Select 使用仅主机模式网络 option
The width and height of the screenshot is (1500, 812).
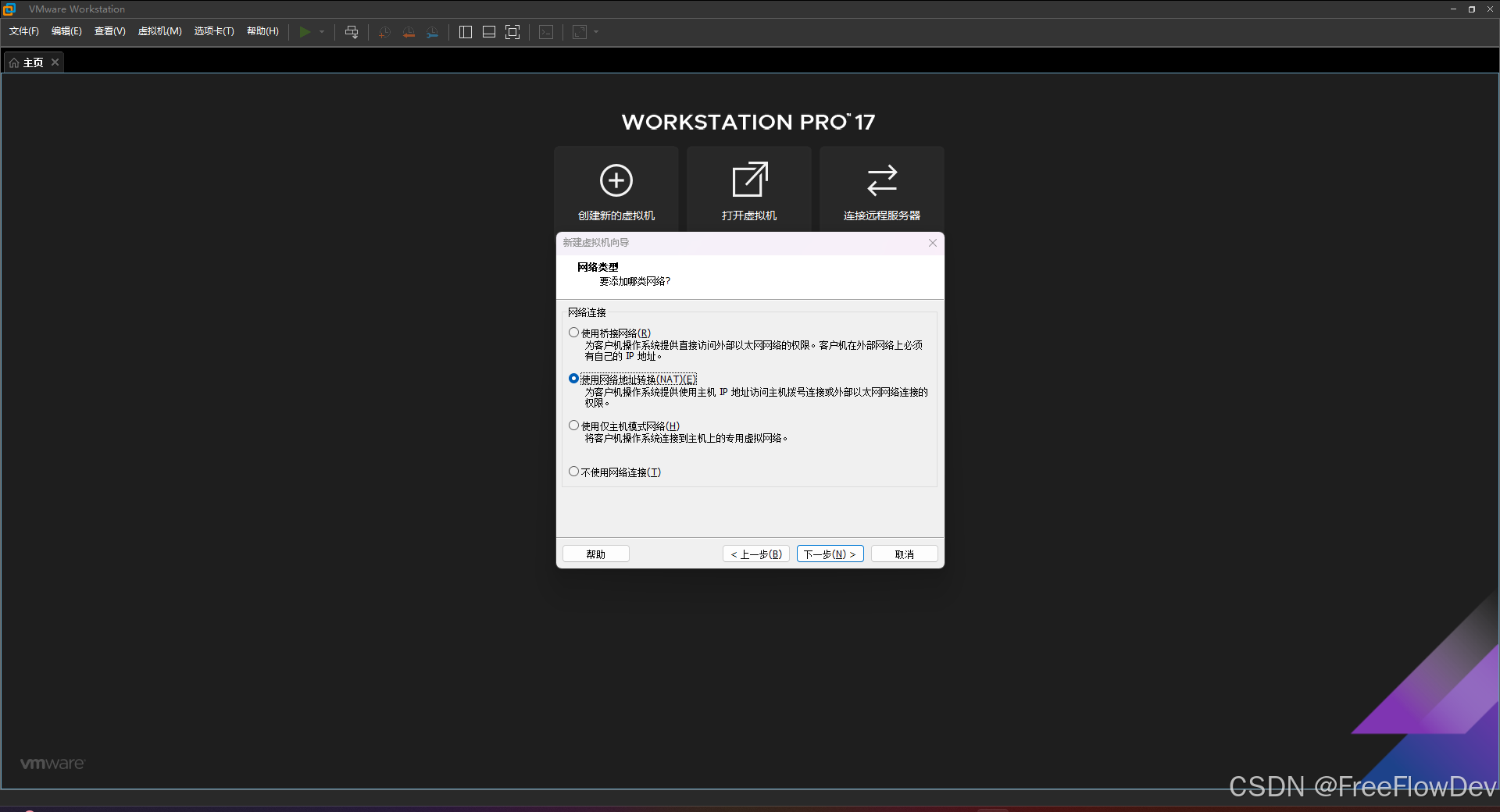coord(574,426)
